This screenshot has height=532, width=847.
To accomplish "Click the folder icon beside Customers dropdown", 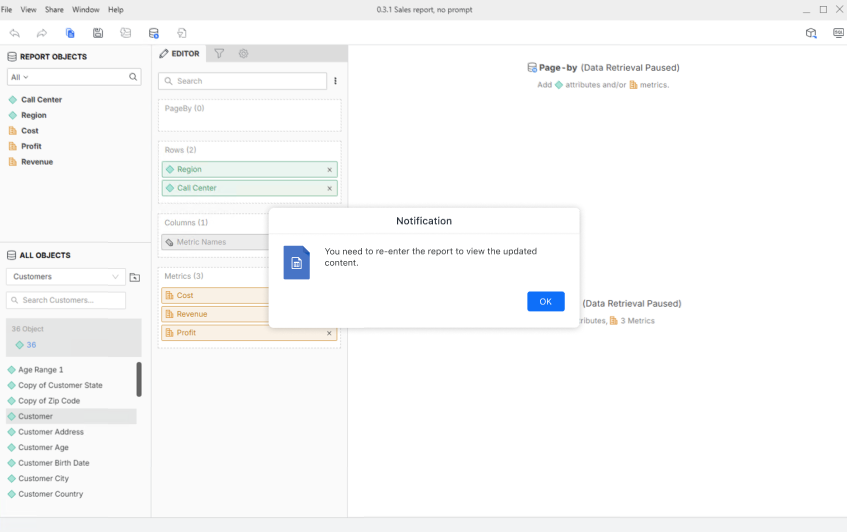I will pyautogui.click(x=135, y=277).
